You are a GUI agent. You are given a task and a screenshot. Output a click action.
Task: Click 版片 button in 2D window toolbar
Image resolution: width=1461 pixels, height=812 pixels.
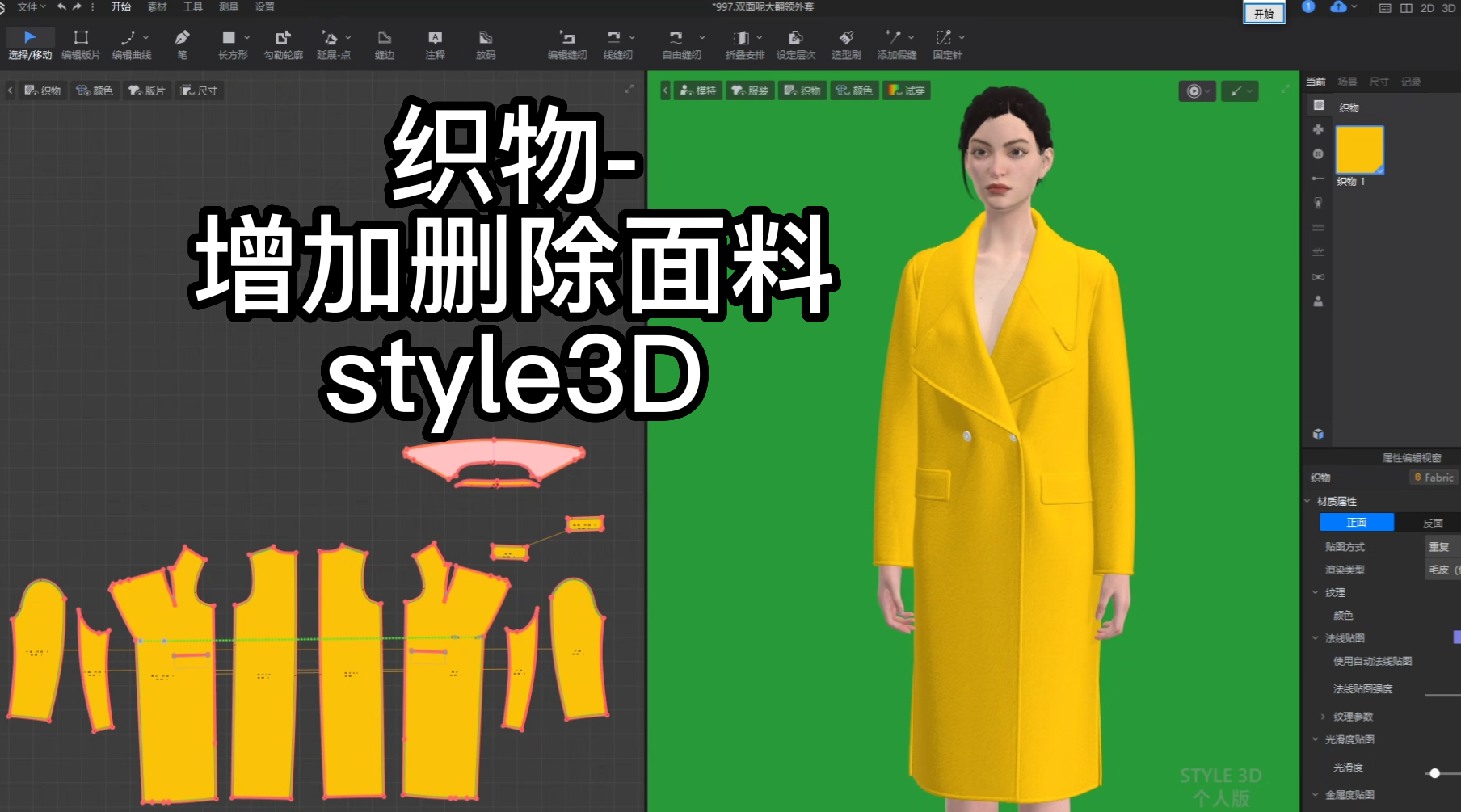(x=147, y=90)
